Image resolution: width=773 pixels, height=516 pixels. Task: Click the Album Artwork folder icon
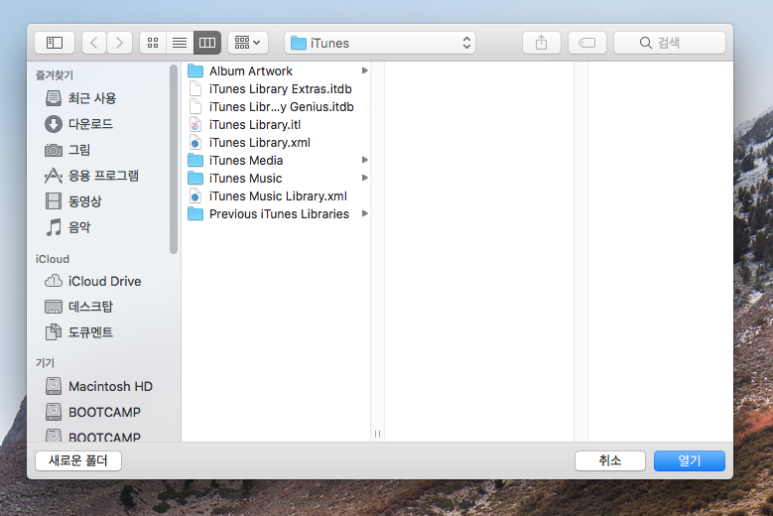[x=196, y=71]
